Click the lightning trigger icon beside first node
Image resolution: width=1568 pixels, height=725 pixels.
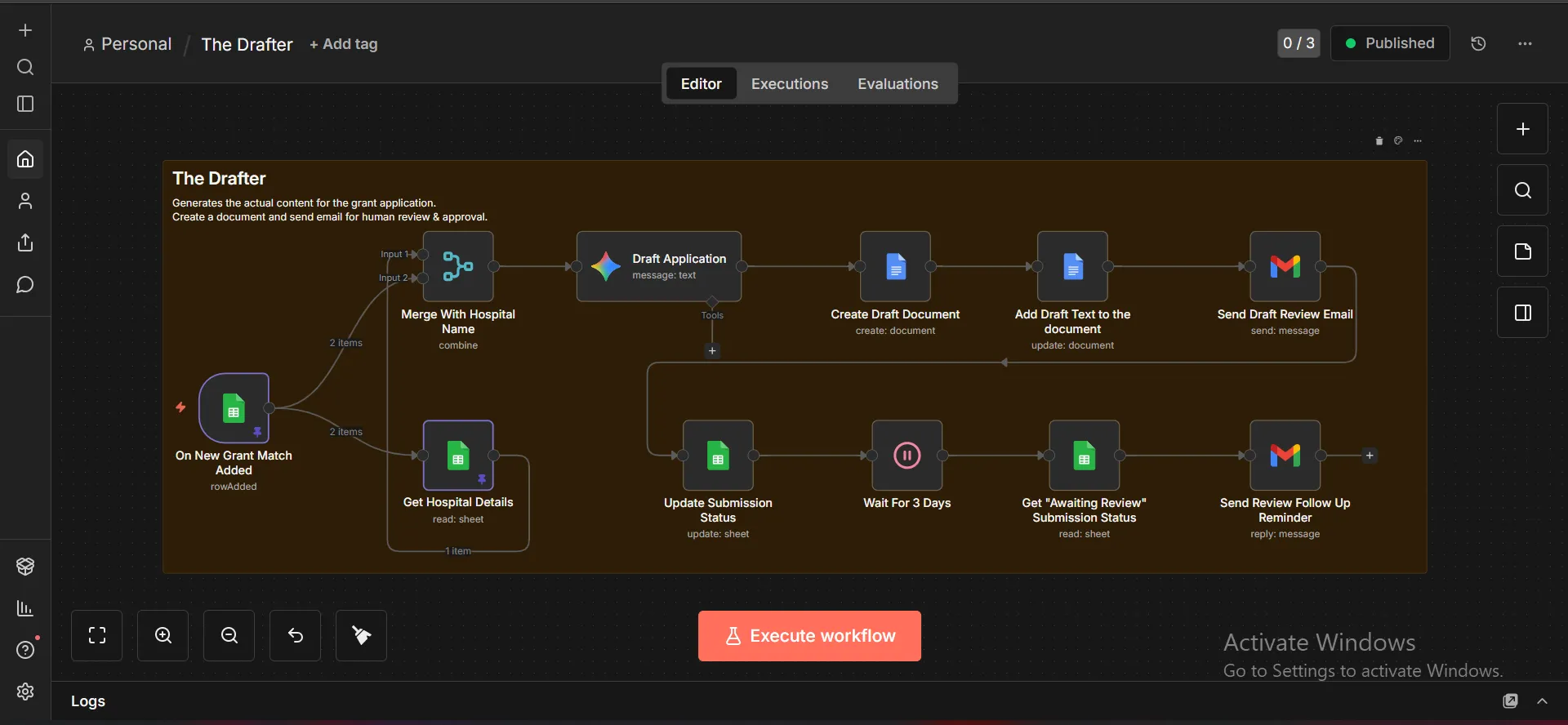click(x=180, y=407)
